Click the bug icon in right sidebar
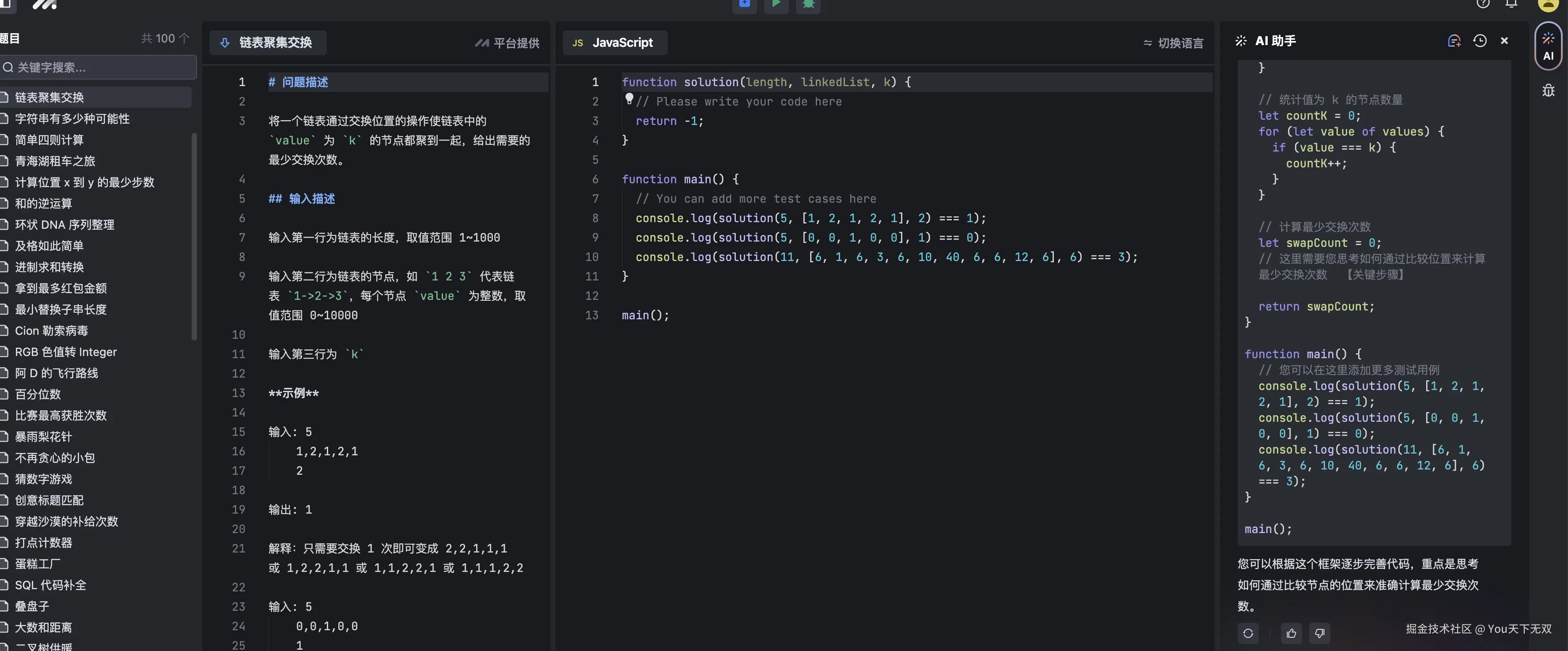Screen dimensions: 1568x651 tap(1548, 91)
